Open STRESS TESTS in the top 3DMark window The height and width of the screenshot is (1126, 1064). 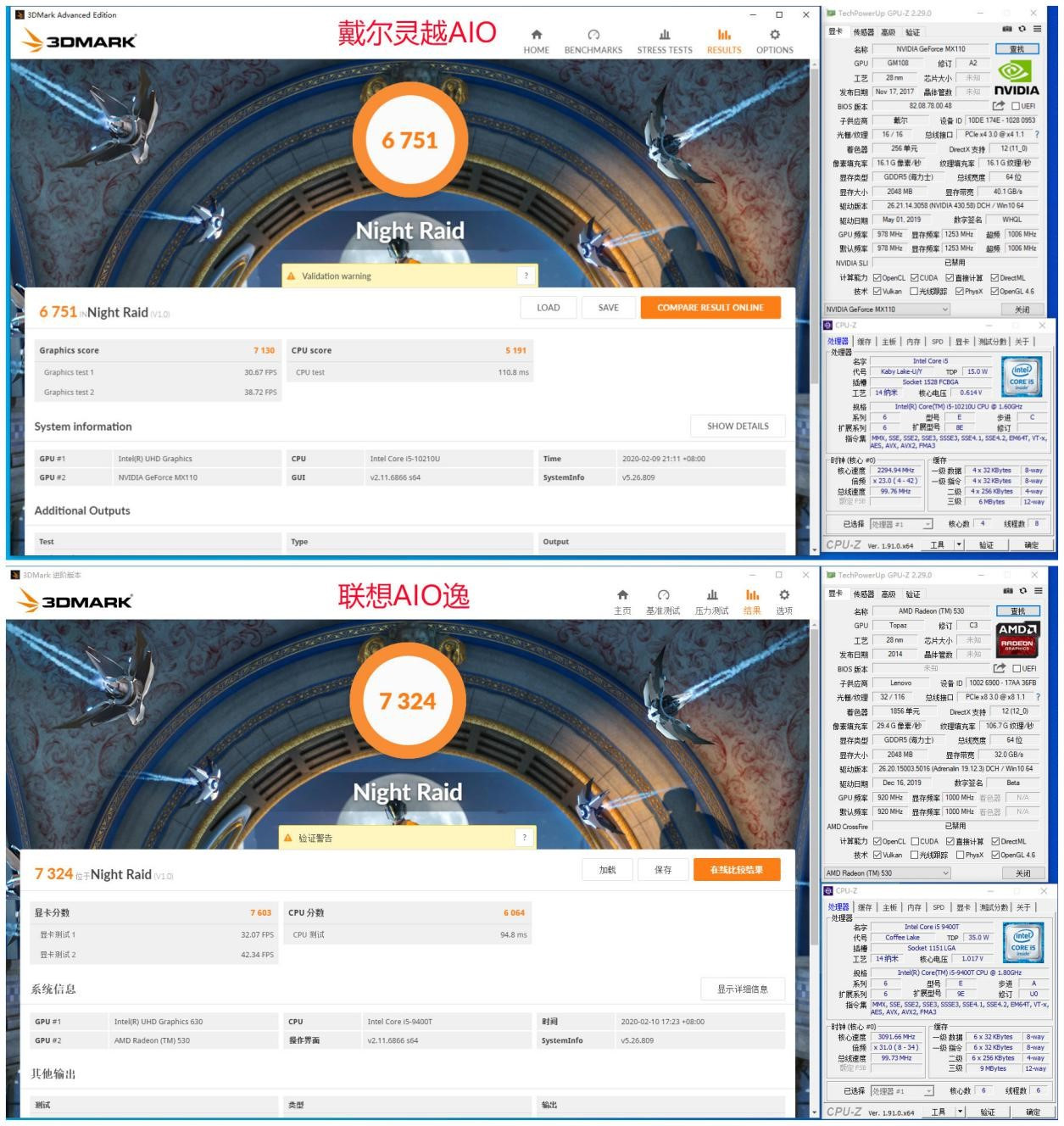(665, 41)
